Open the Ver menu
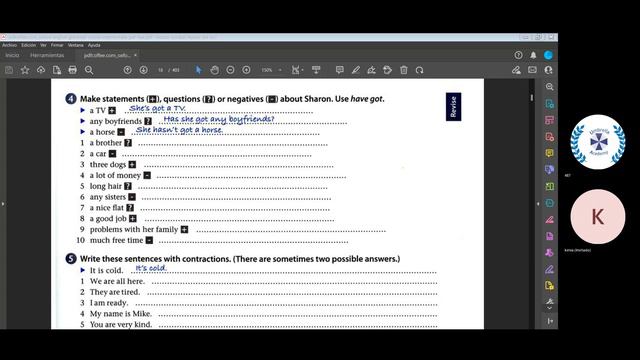 (x=43, y=45)
